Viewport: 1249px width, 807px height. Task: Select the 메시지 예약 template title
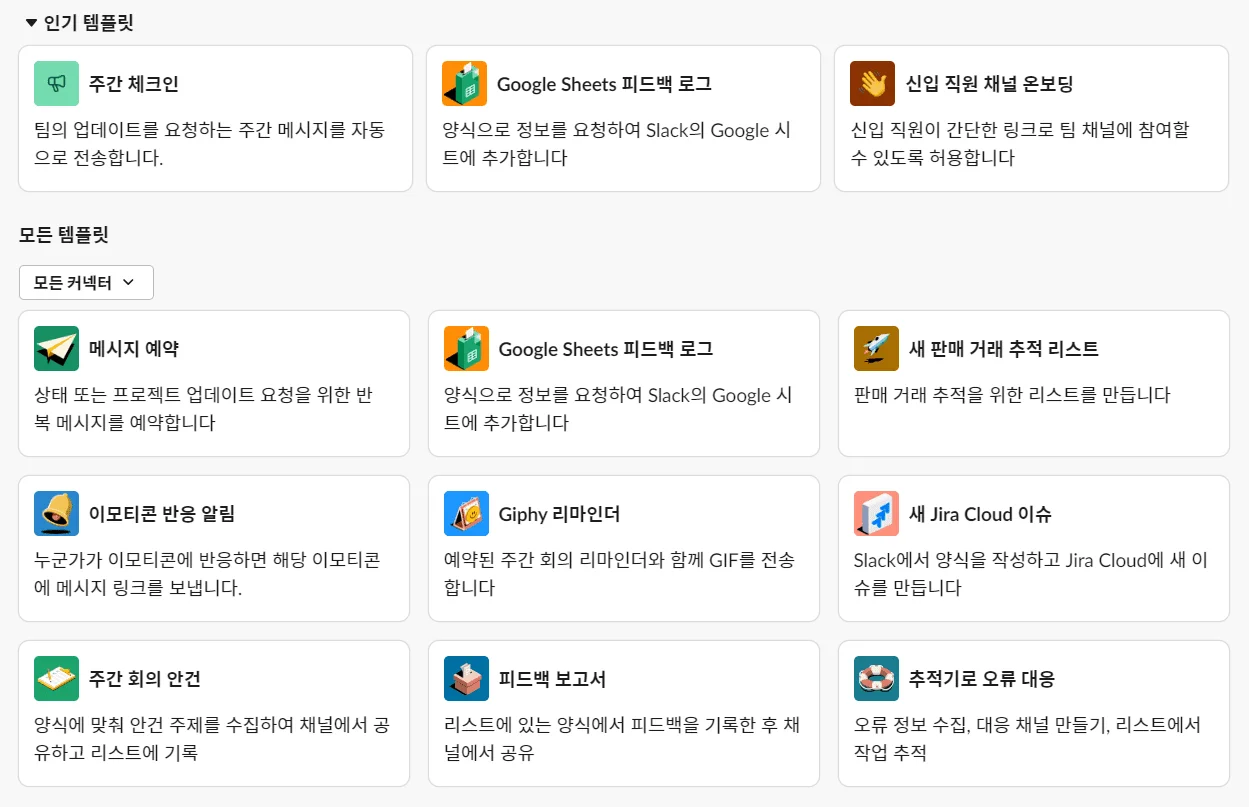pyautogui.click(x=134, y=349)
